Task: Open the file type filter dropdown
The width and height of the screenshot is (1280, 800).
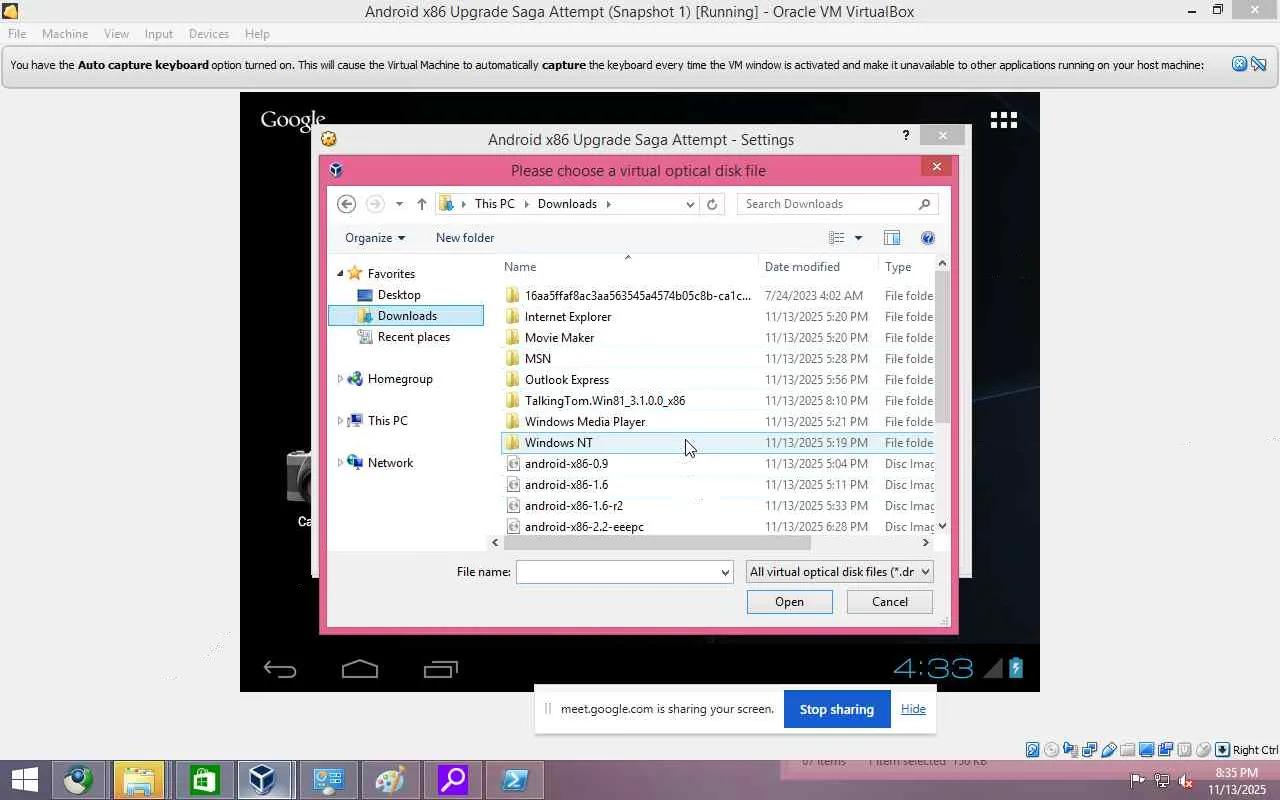Action: (x=839, y=572)
